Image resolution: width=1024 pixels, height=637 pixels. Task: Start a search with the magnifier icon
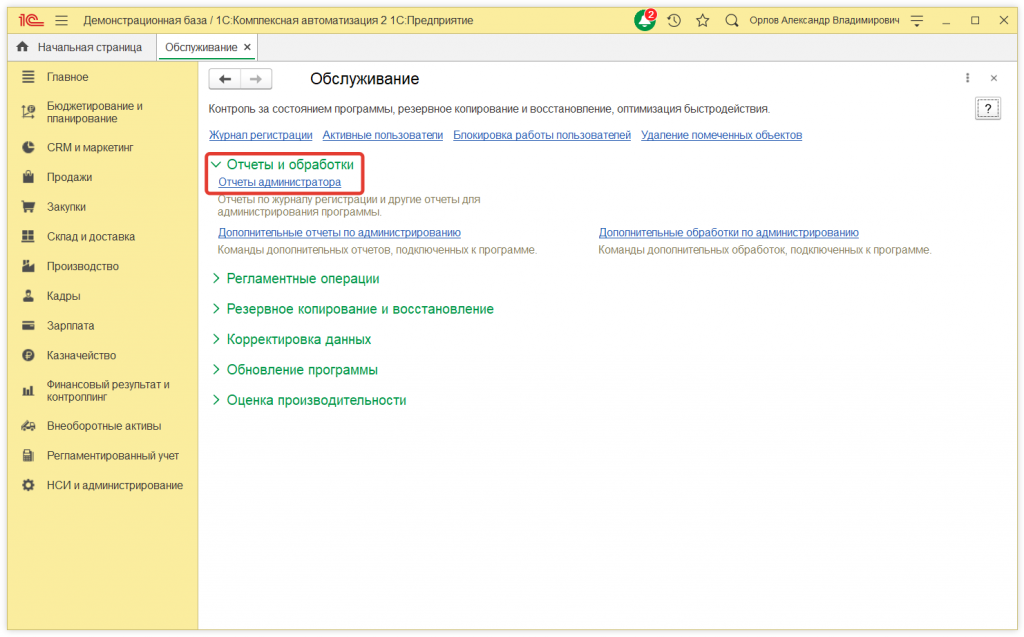[x=729, y=19]
